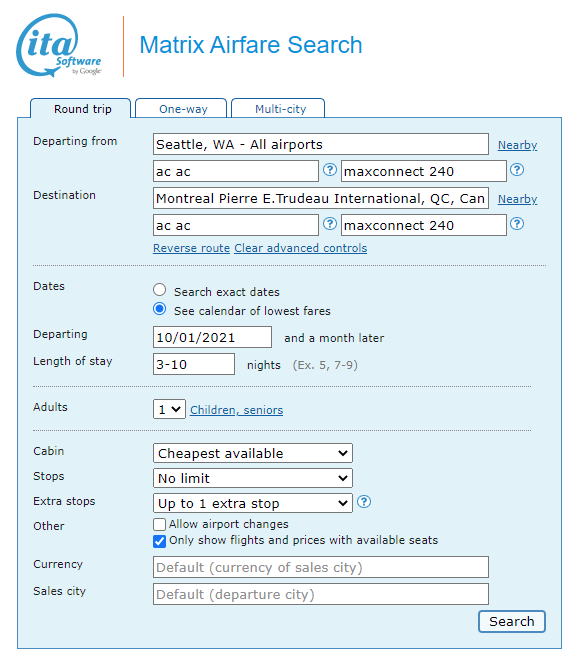Image resolution: width=572 pixels, height=668 pixels.
Task: Select Search exact dates option
Action: (x=160, y=290)
